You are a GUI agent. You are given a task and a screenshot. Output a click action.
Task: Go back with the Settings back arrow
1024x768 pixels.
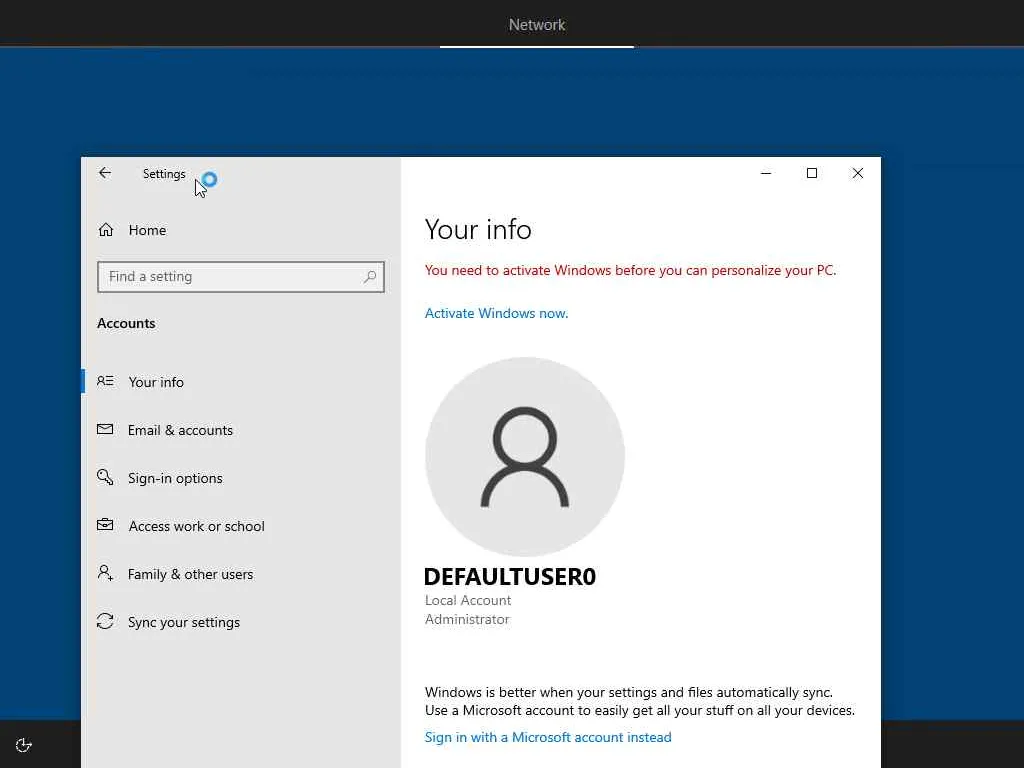coord(104,173)
